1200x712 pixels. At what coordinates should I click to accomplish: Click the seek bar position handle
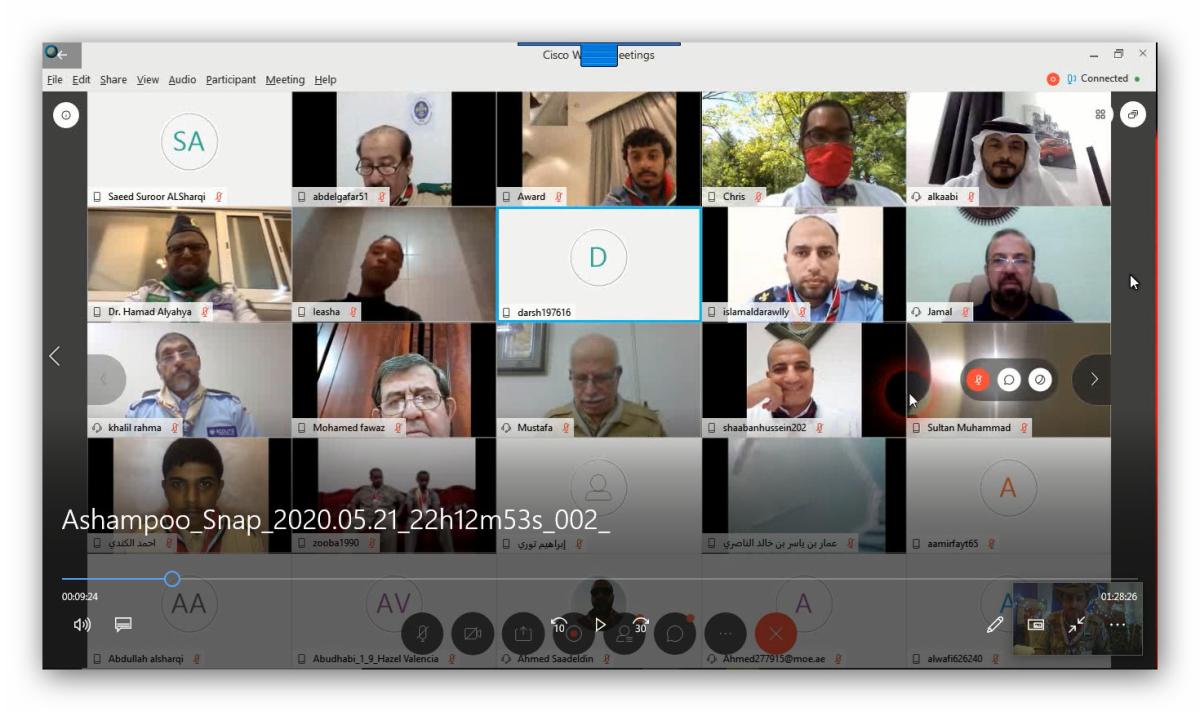tap(172, 579)
